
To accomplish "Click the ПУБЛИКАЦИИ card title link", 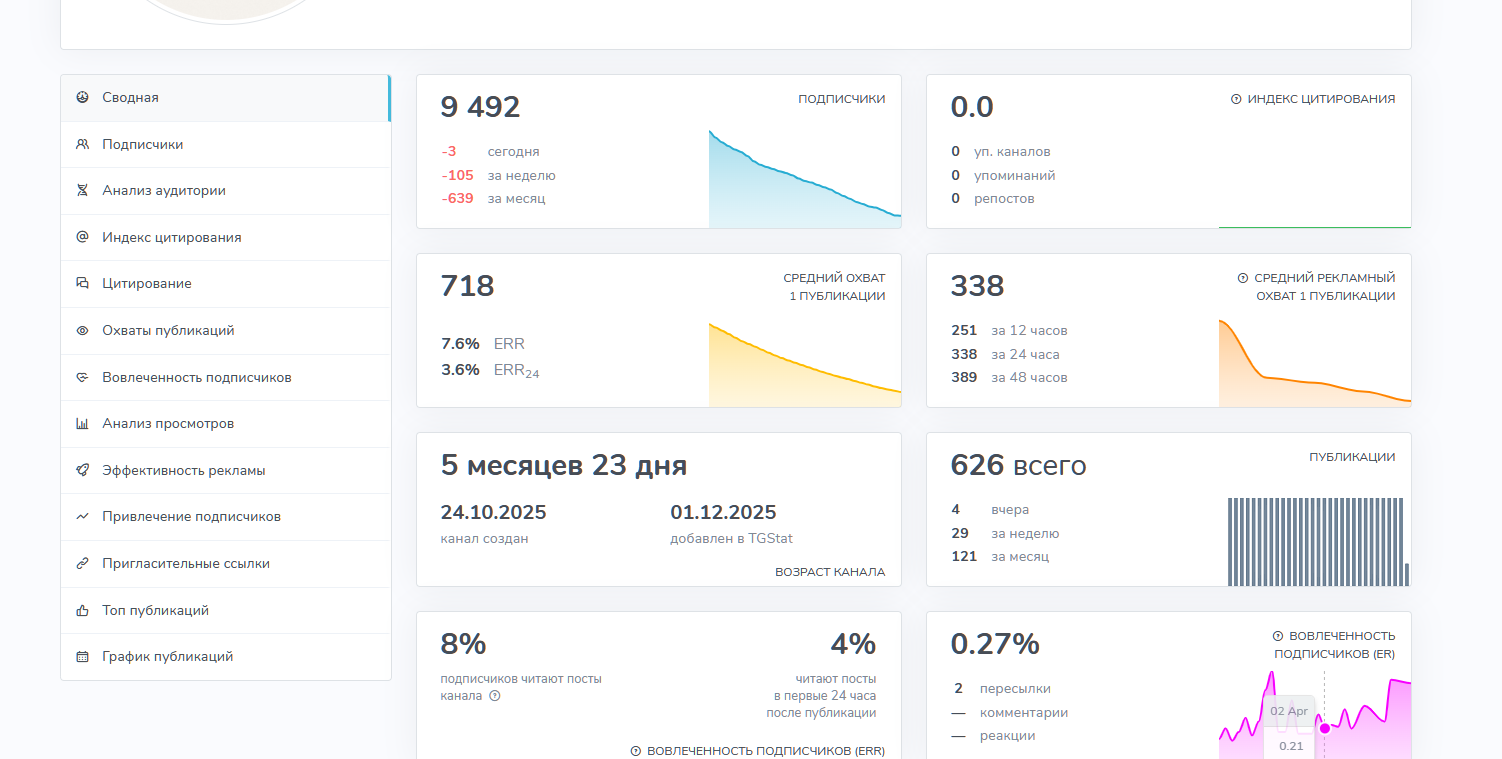I will [1352, 457].
